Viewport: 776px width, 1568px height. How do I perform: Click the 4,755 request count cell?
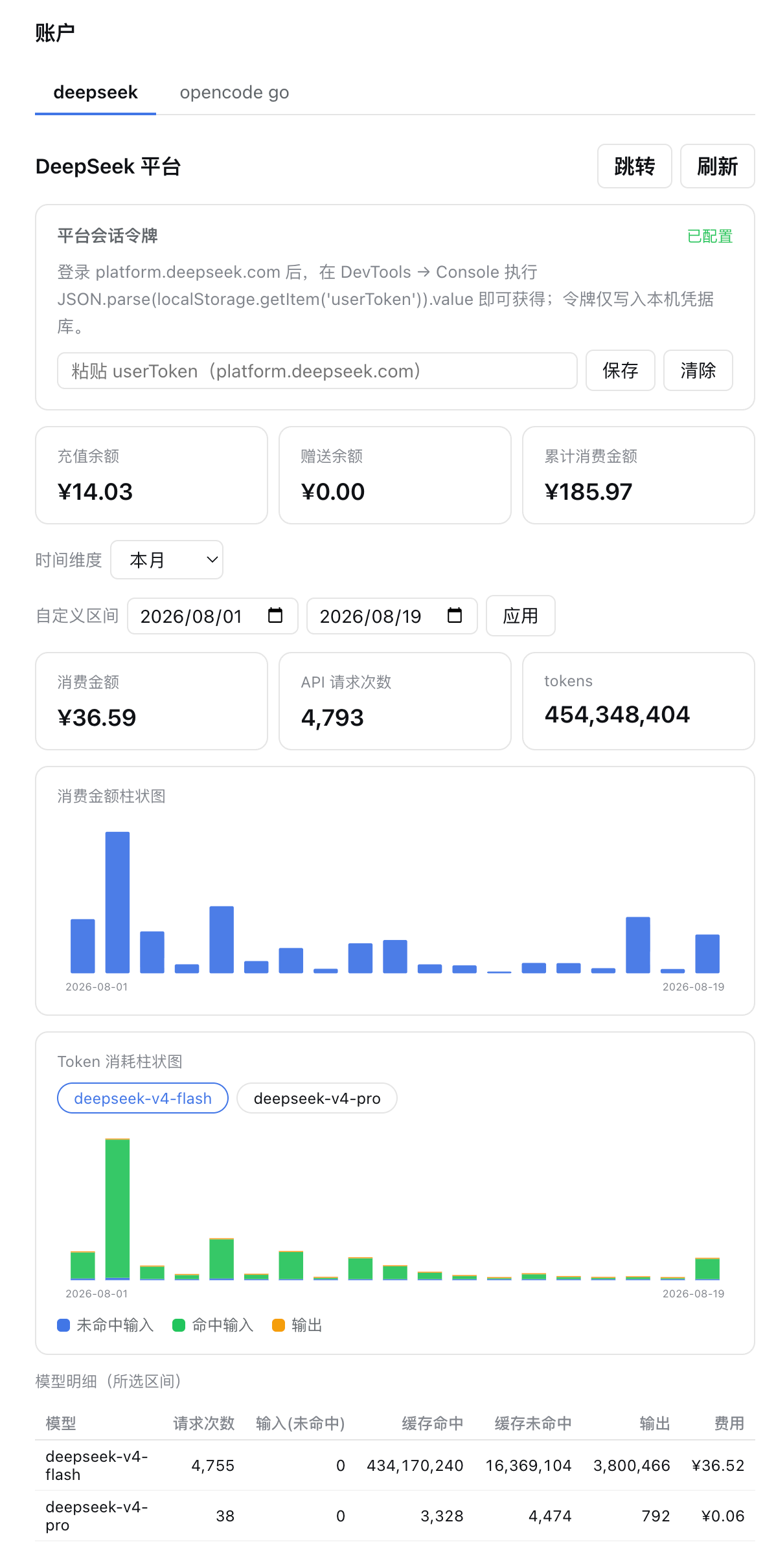click(213, 1466)
